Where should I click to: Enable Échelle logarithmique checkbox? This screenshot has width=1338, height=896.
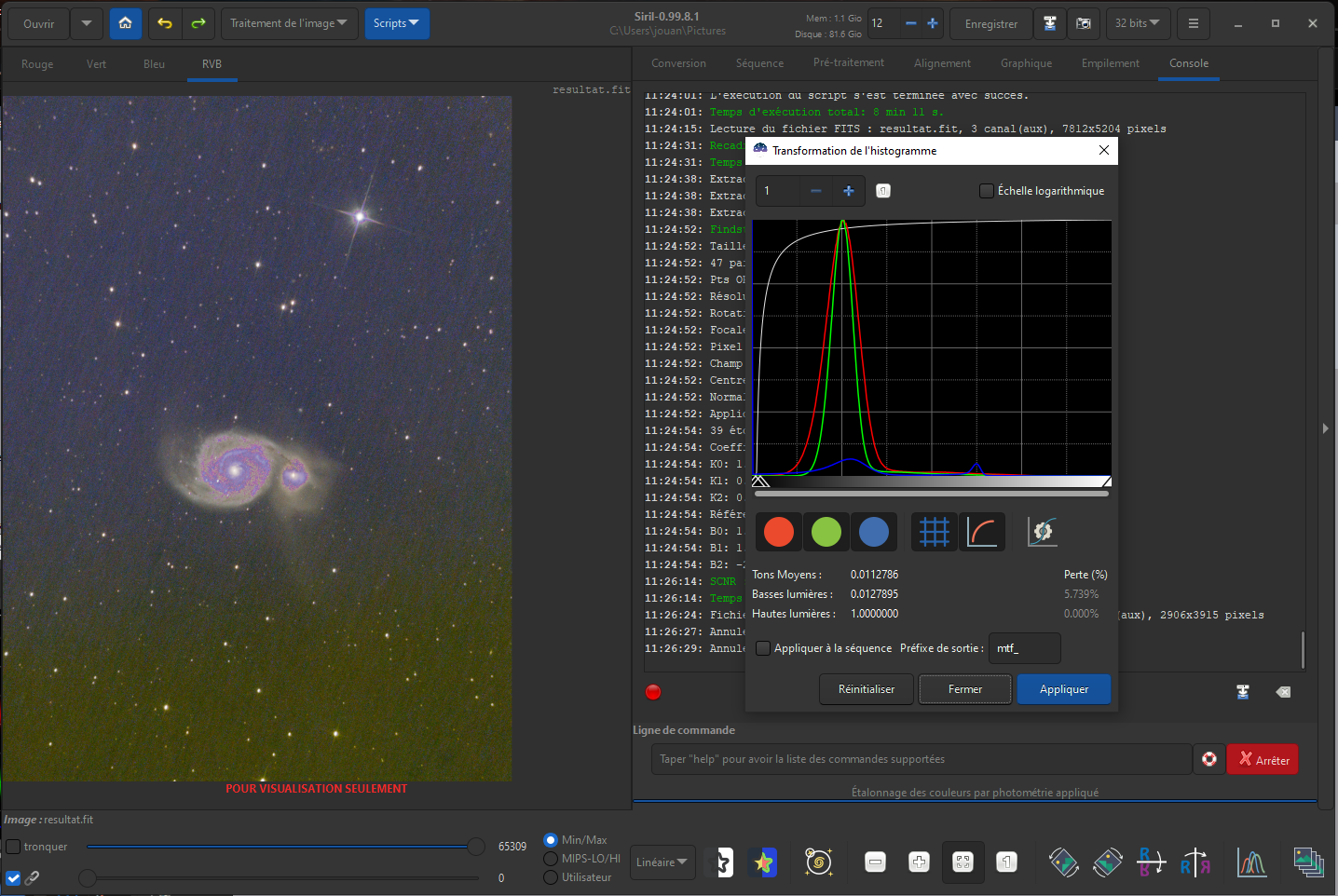(x=987, y=191)
